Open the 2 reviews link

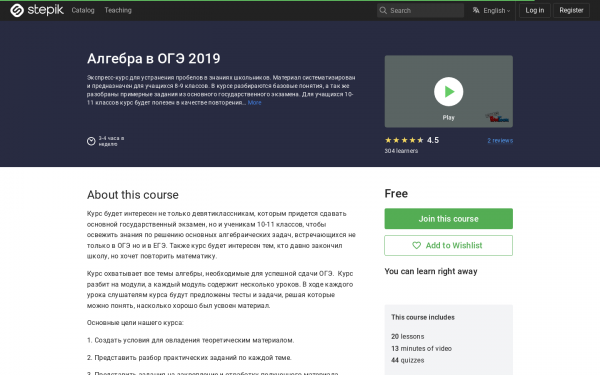[500, 140]
